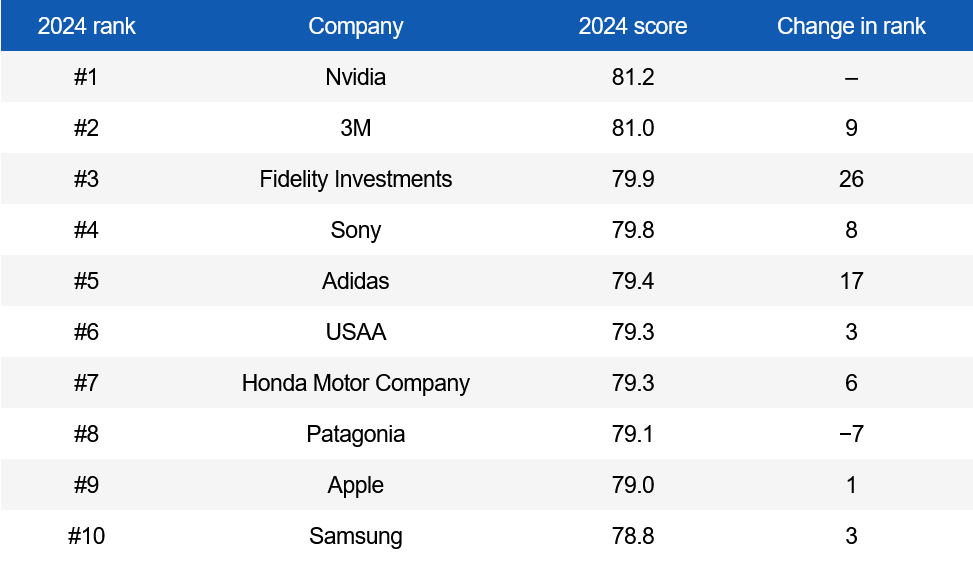
Task: Select the Patagonia company cell
Action: click(x=356, y=434)
